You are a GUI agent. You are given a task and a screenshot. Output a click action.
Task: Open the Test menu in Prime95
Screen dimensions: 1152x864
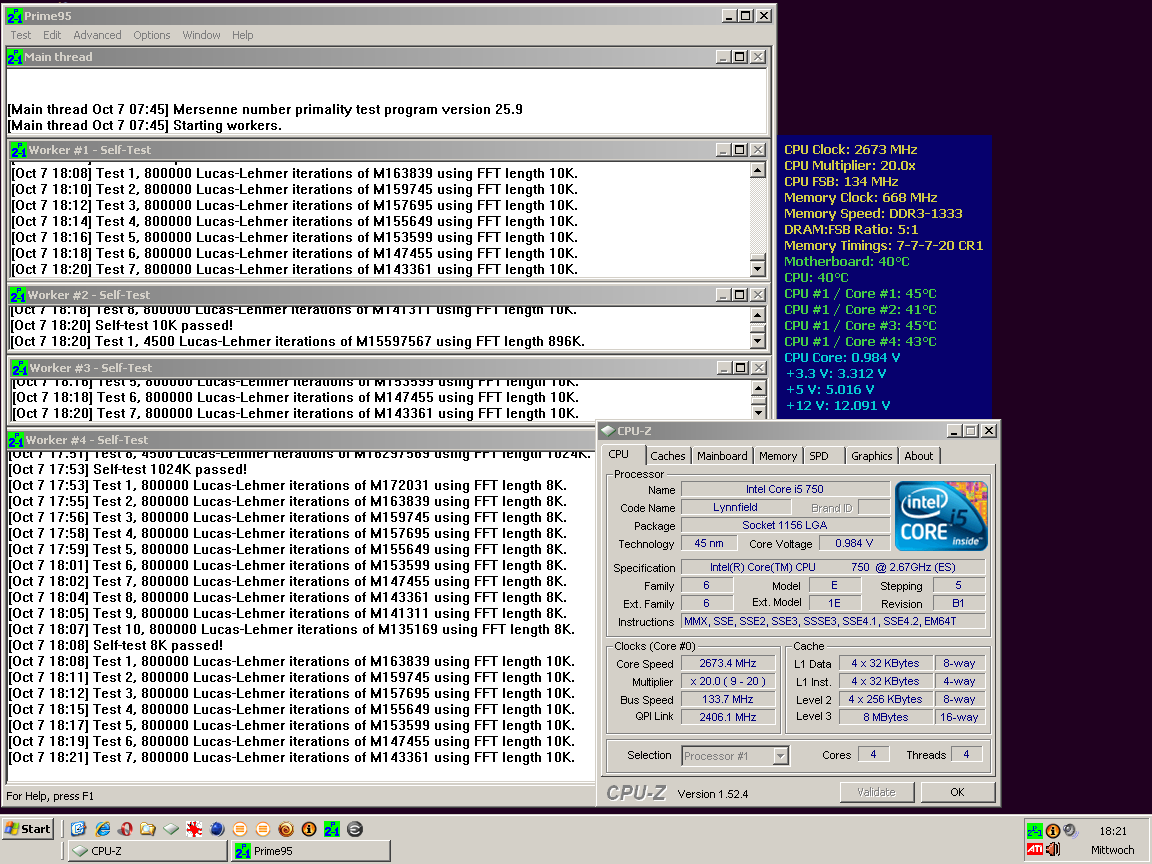21,35
